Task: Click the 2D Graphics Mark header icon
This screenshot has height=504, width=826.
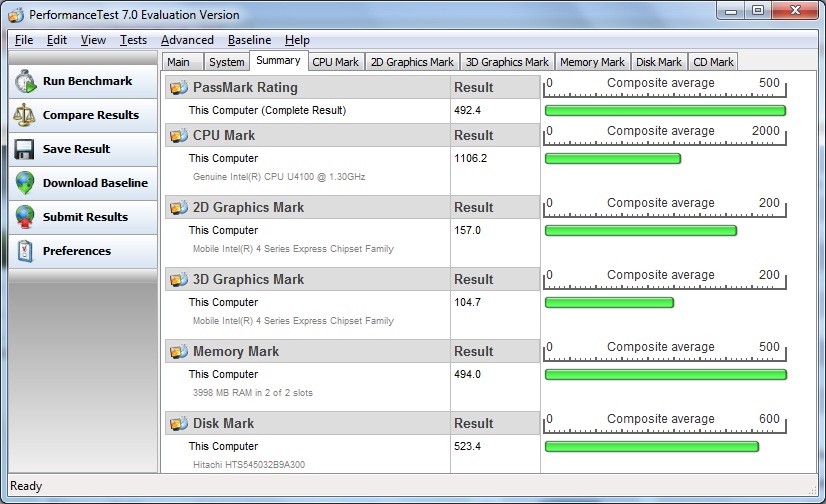Action: click(x=179, y=207)
